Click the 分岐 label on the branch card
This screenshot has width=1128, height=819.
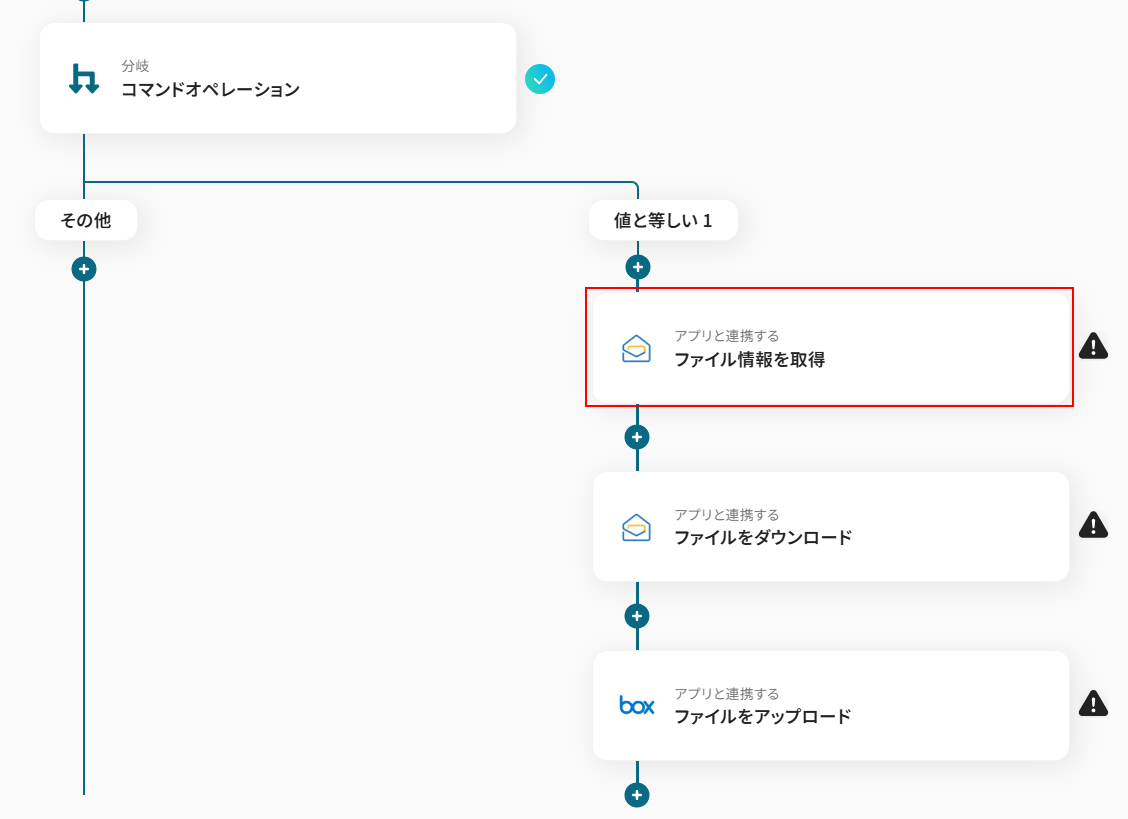coord(135,66)
